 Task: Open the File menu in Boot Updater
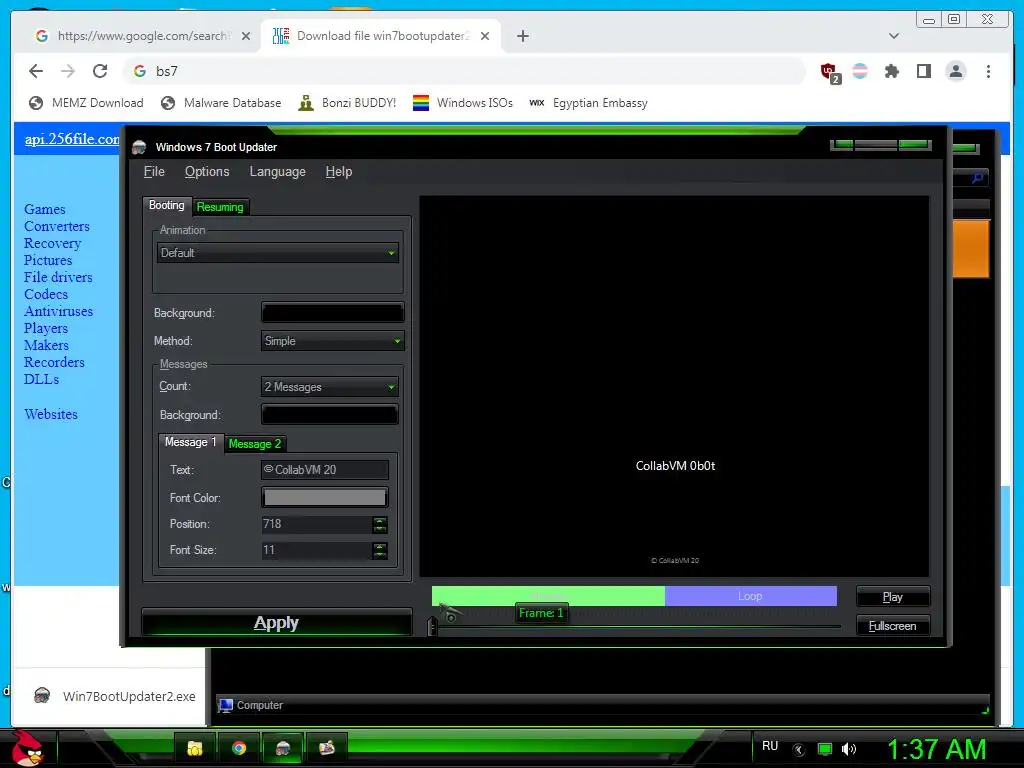point(154,172)
